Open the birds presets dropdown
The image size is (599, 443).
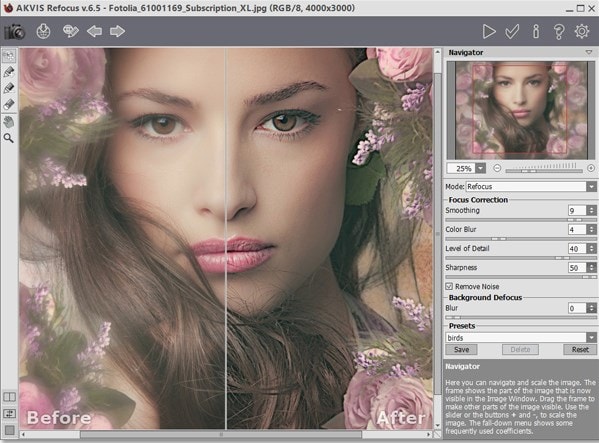[x=591, y=338]
